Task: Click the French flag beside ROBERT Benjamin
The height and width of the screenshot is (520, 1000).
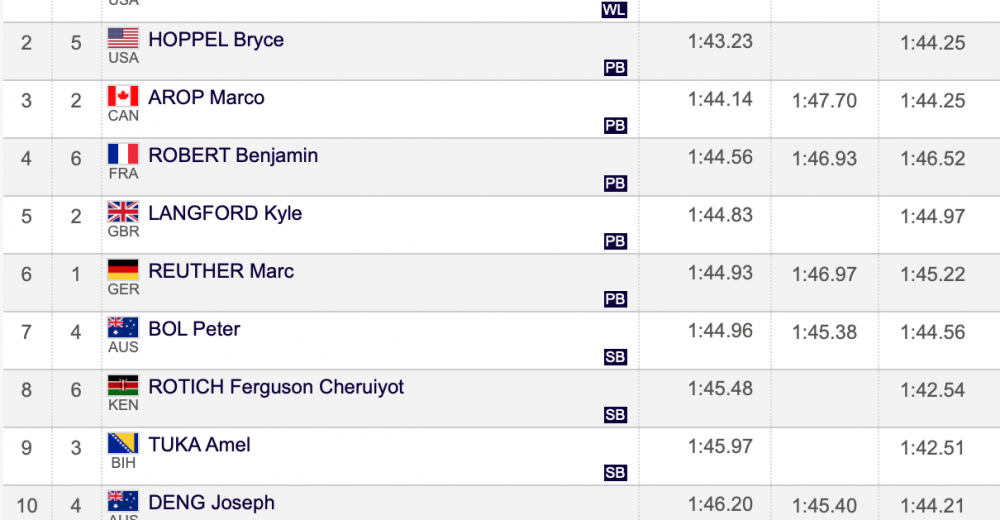Action: click(x=123, y=154)
